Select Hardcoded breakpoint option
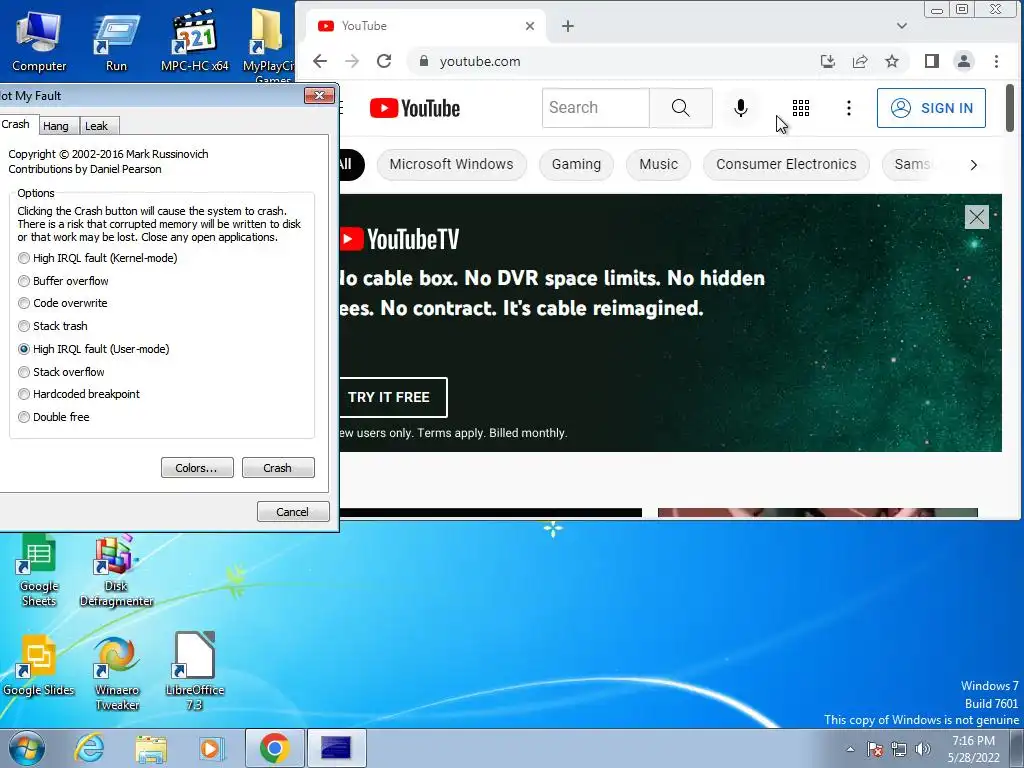The width and height of the screenshot is (1024, 768). coord(79,394)
